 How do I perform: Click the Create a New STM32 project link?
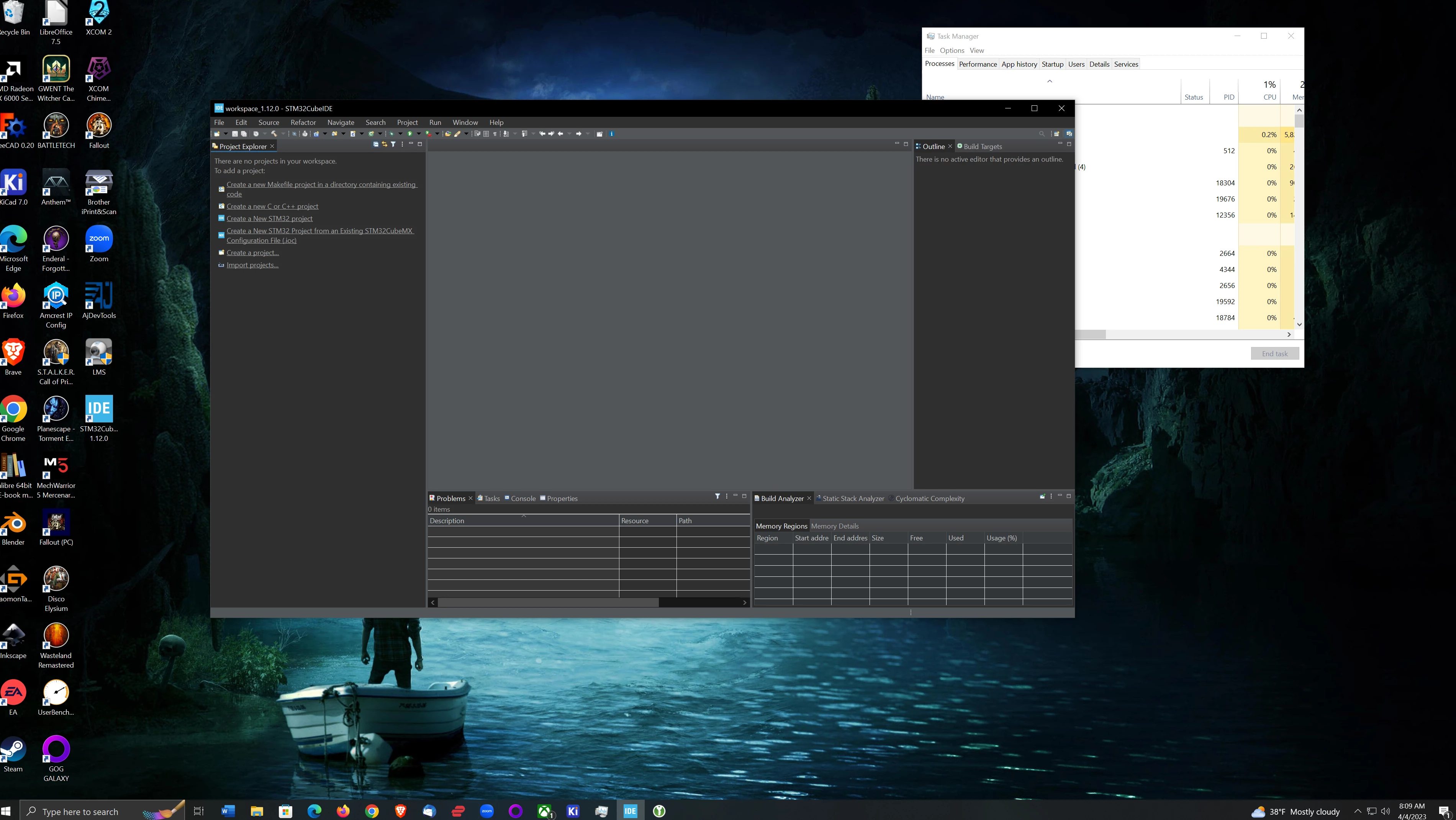coord(269,219)
